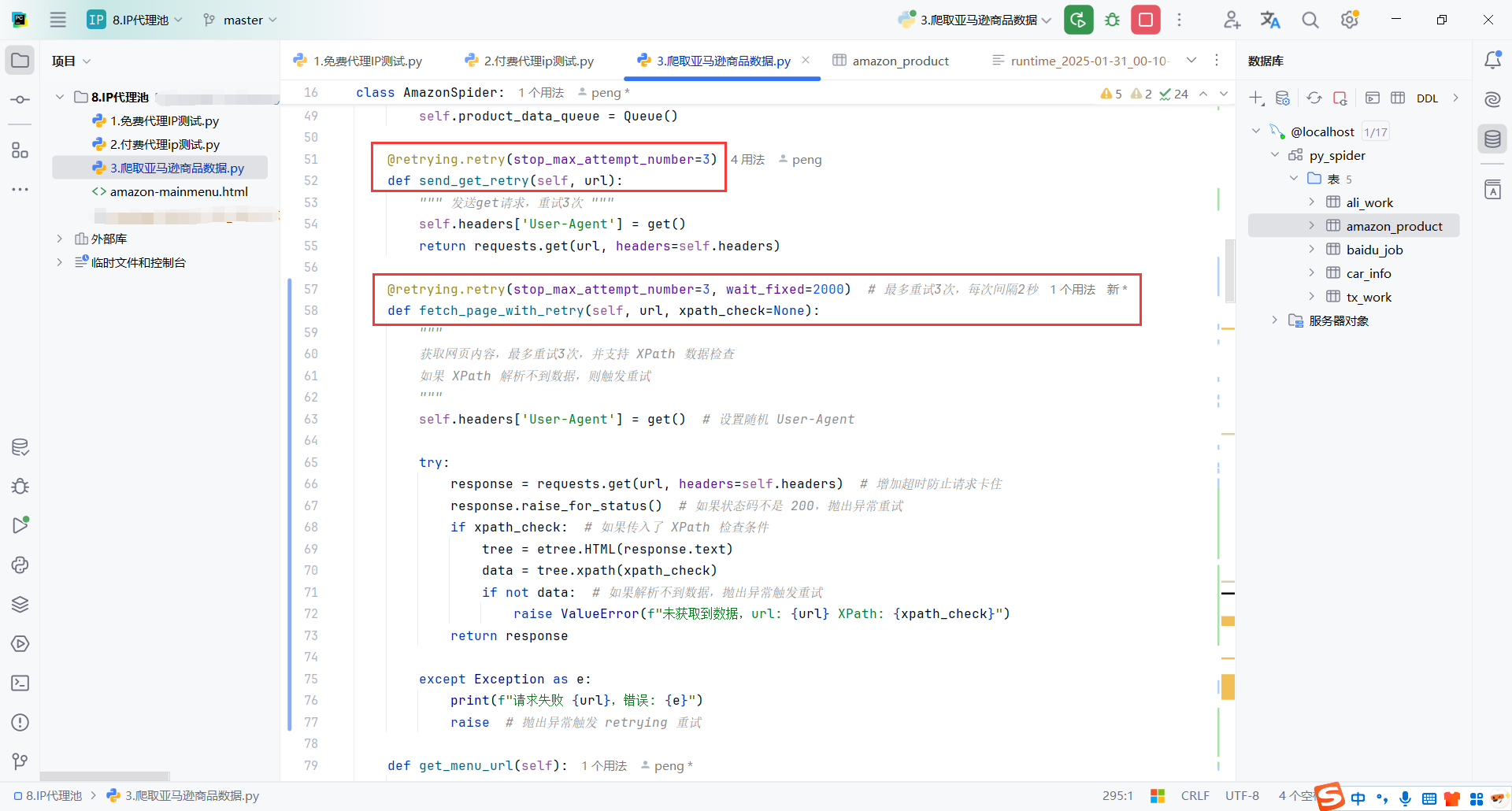The image size is (1512, 811).
Task: Expand 服务器对象 node
Action: [x=1275, y=320]
